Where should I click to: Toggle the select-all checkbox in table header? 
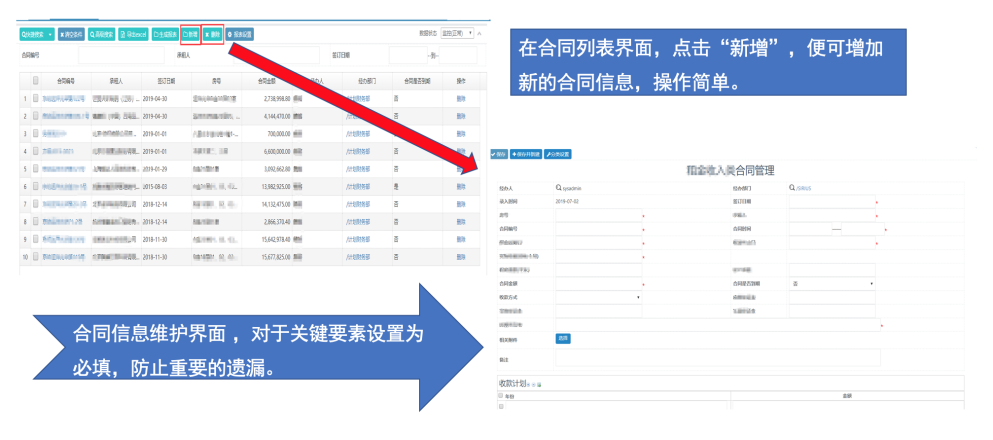(36, 80)
